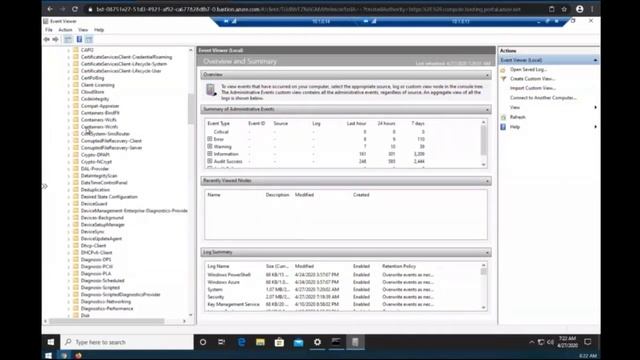The image size is (640, 360).
Task: Select Desired State Configuration tree folder
Action: pos(109,197)
